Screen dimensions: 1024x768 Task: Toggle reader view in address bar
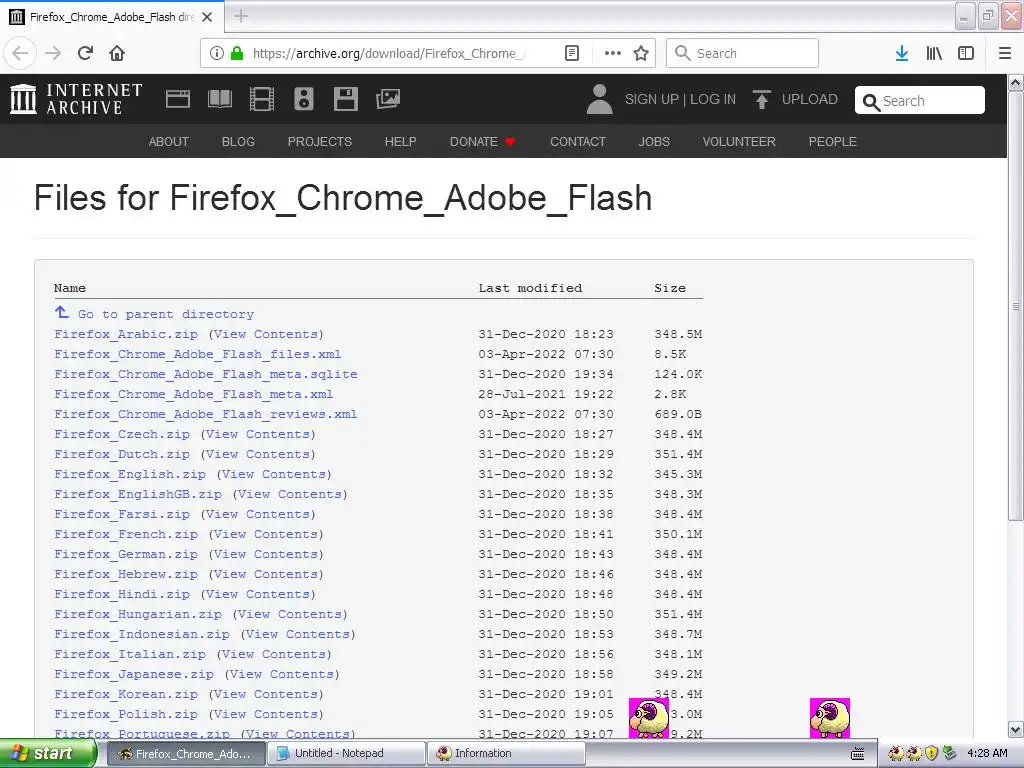572,53
